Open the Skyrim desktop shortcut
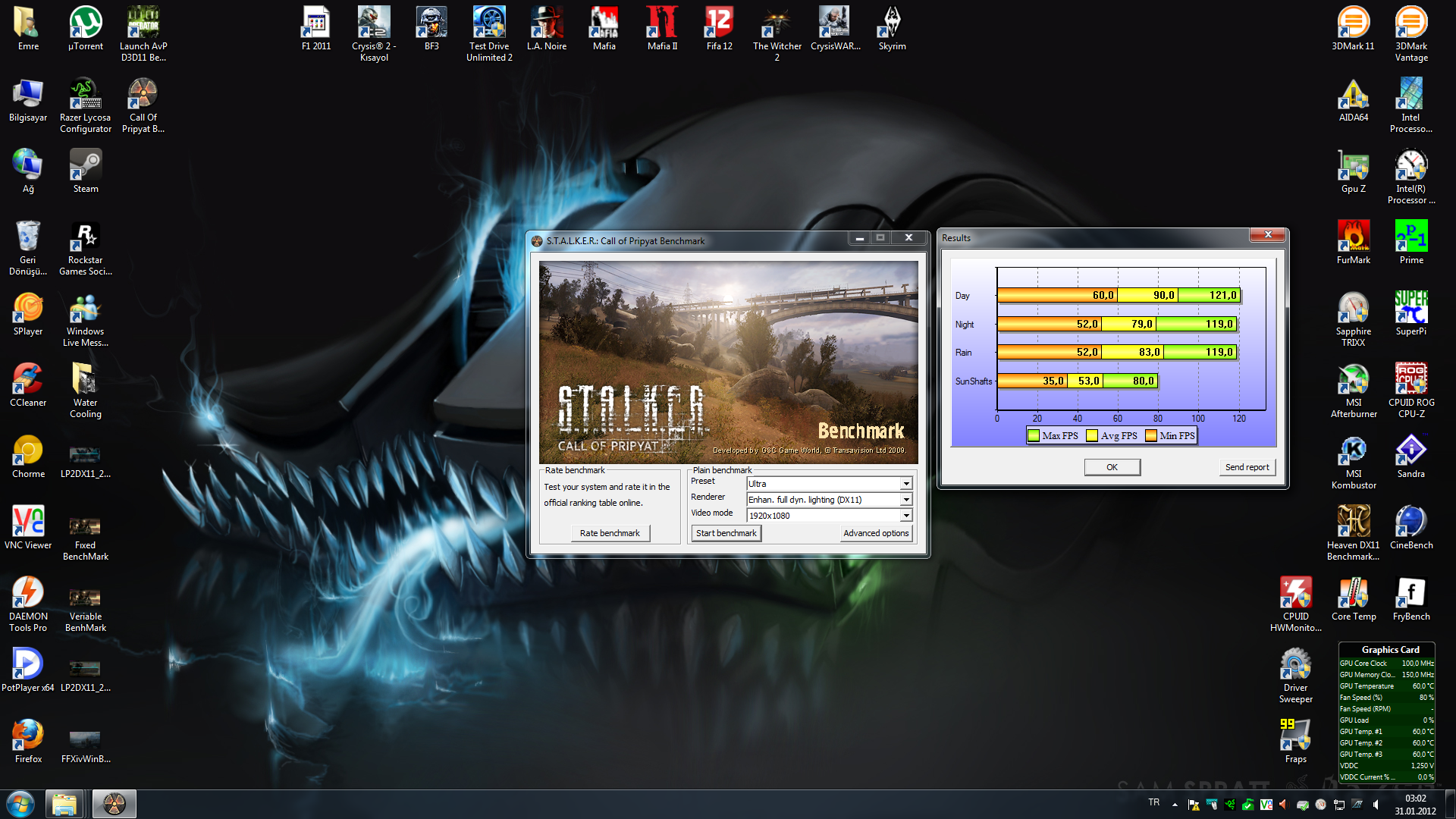Image resolution: width=1456 pixels, height=819 pixels. coord(892,24)
